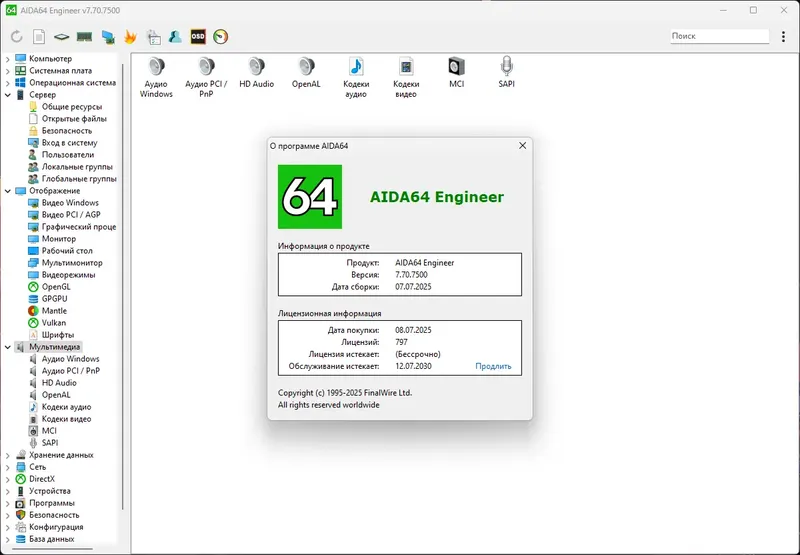
Task: Expand the Системная плата tree node
Action: coord(7,71)
